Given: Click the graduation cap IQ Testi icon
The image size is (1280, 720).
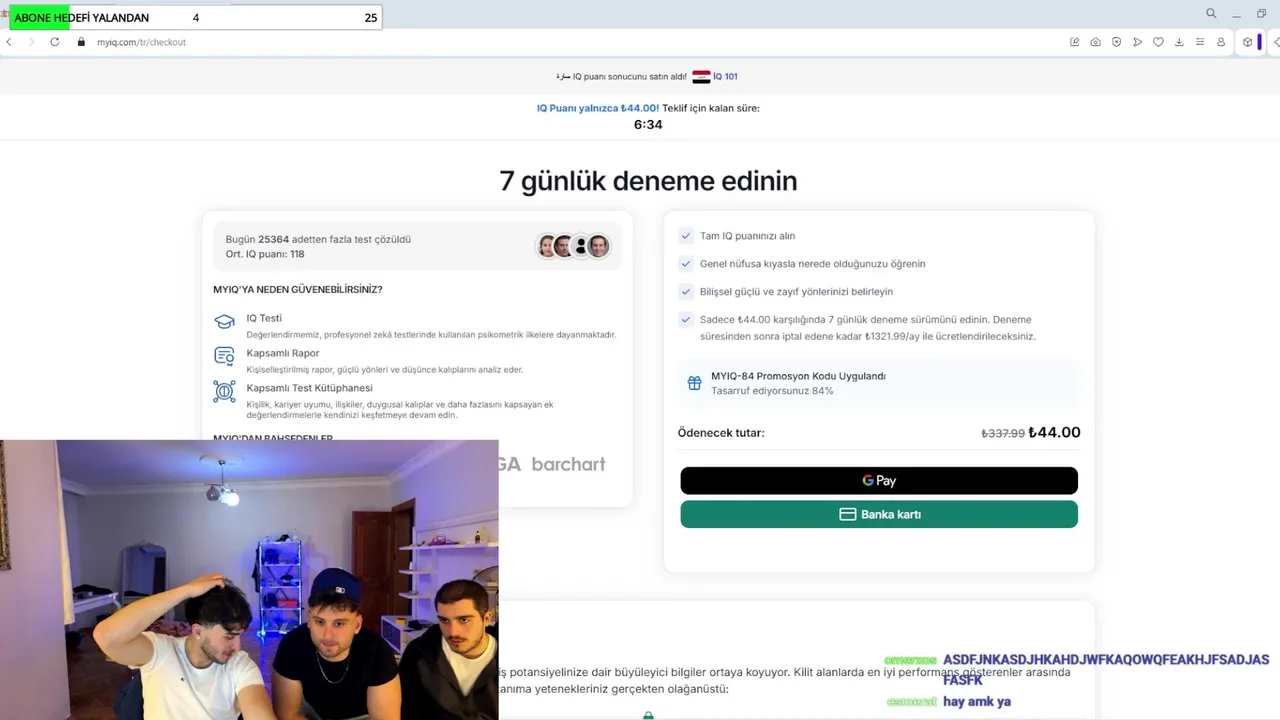Looking at the screenshot, I should click(x=224, y=322).
